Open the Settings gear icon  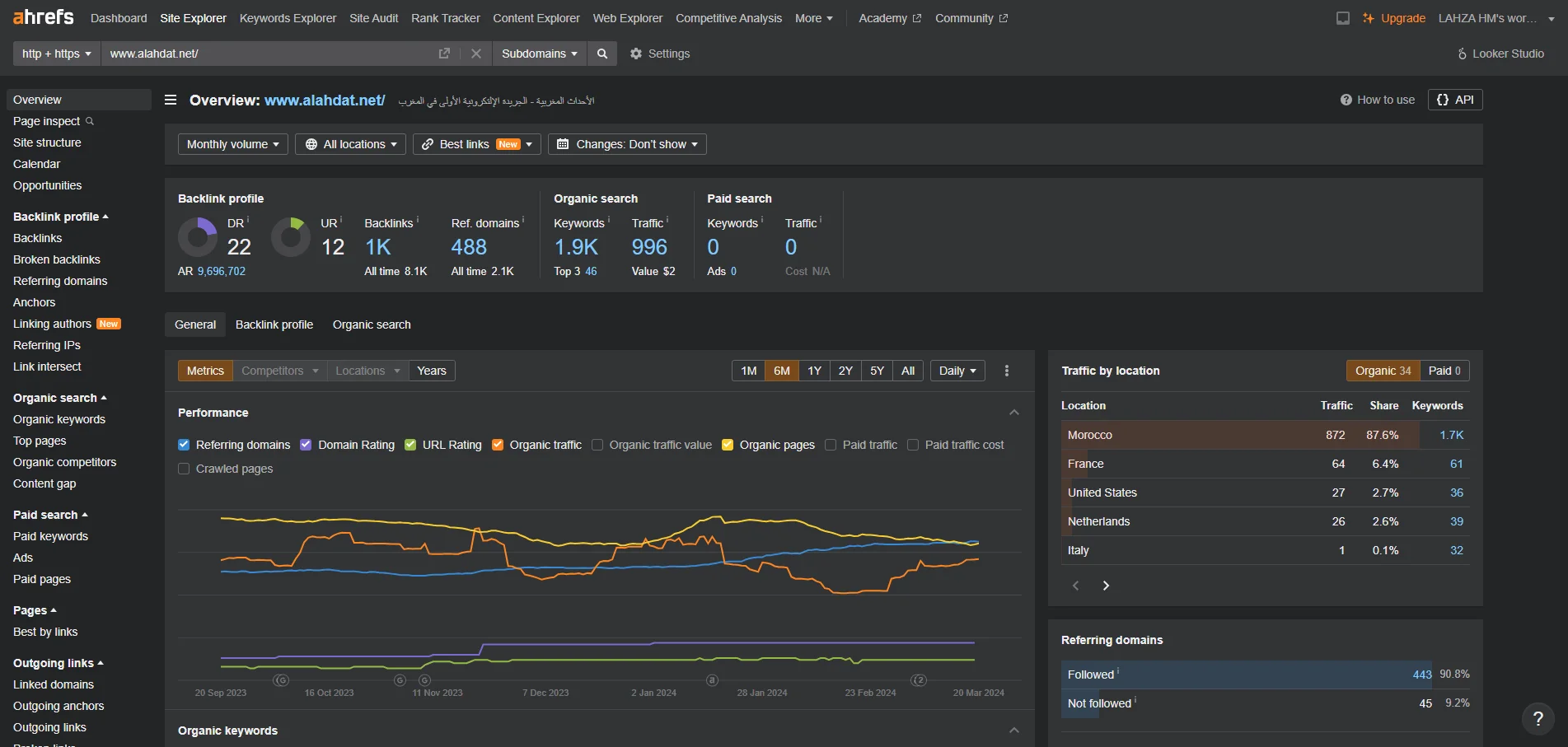(636, 54)
